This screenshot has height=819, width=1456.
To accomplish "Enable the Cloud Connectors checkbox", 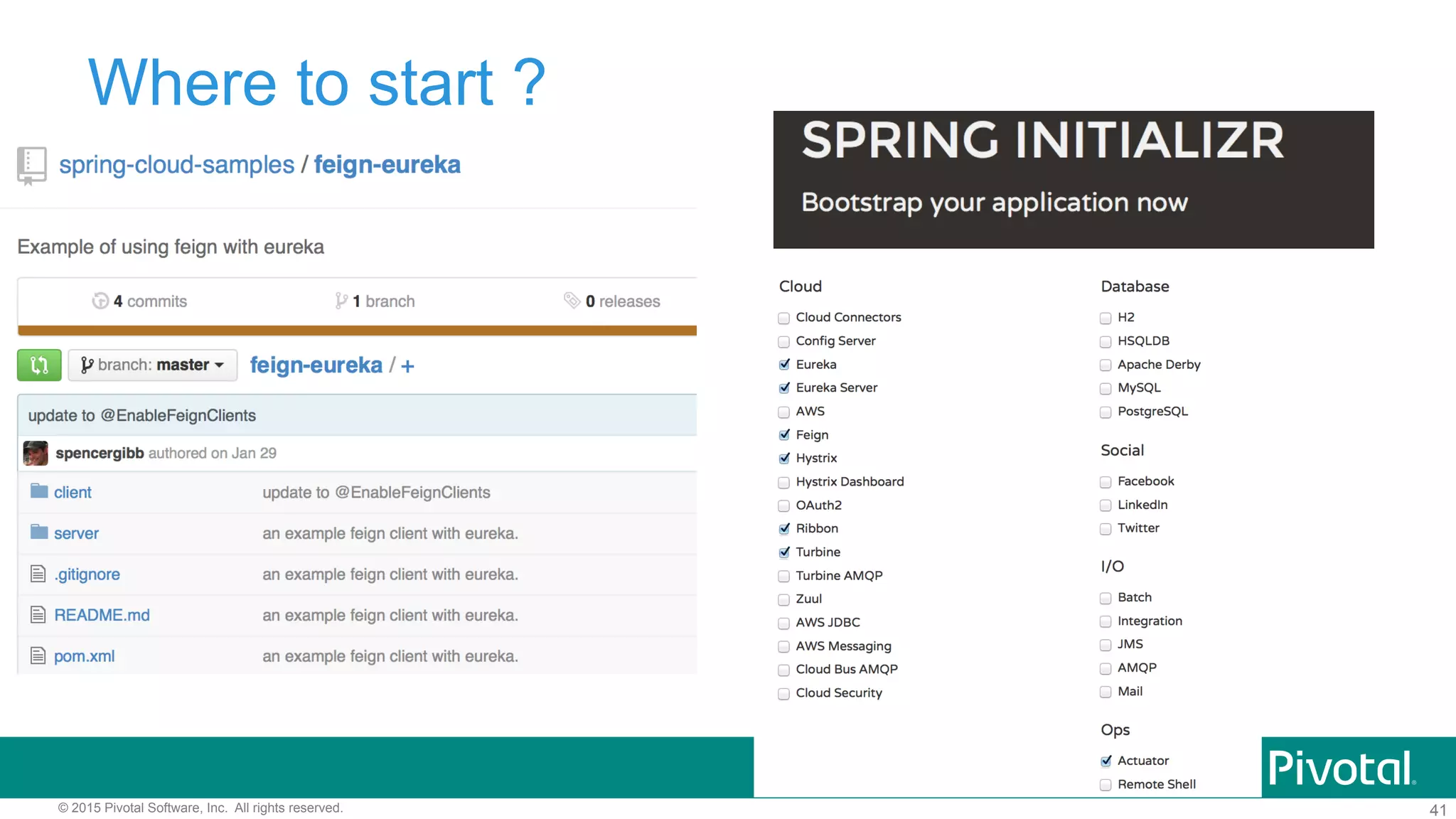I will pos(783,318).
